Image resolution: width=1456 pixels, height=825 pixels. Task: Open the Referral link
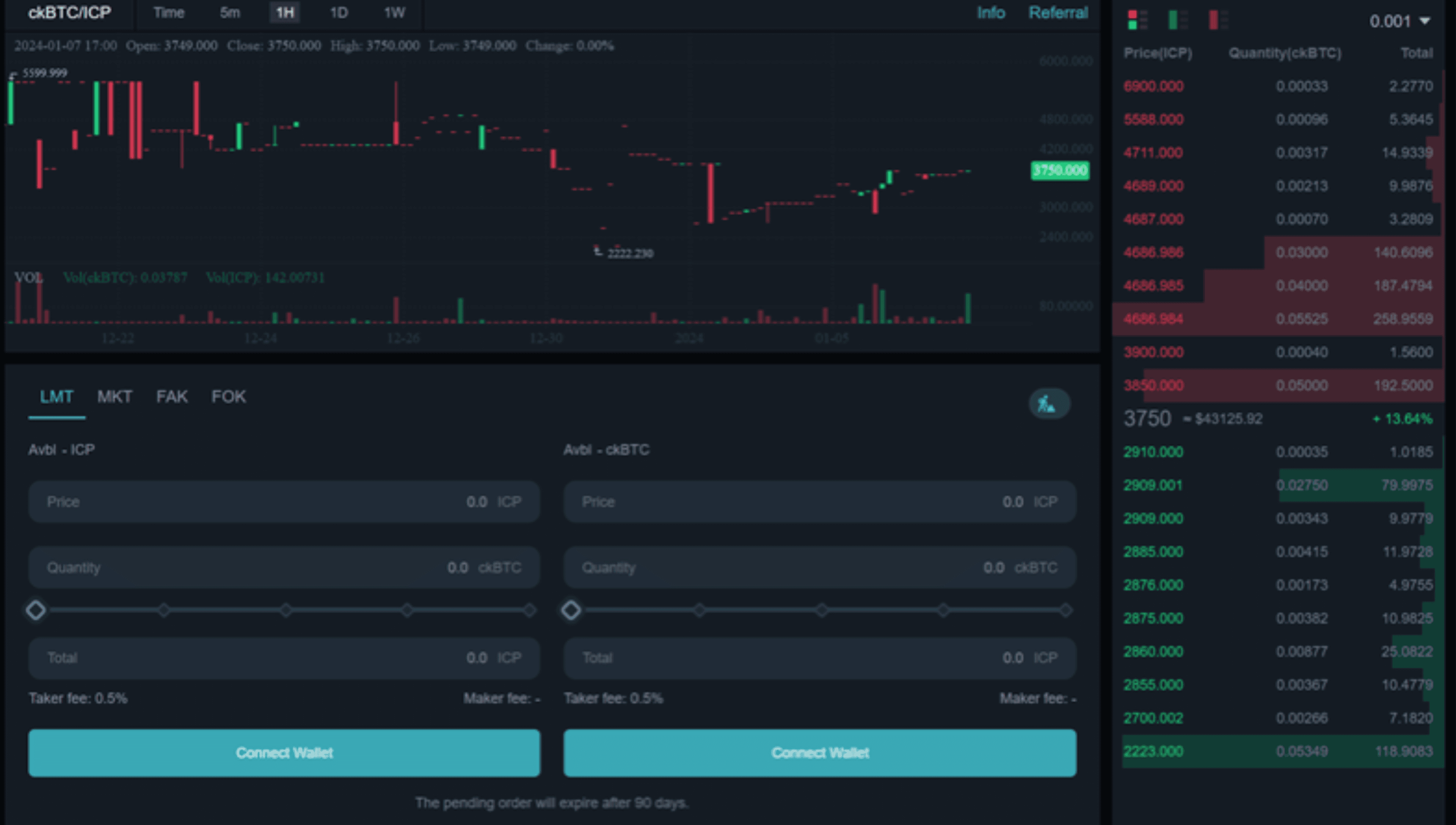click(x=1057, y=13)
